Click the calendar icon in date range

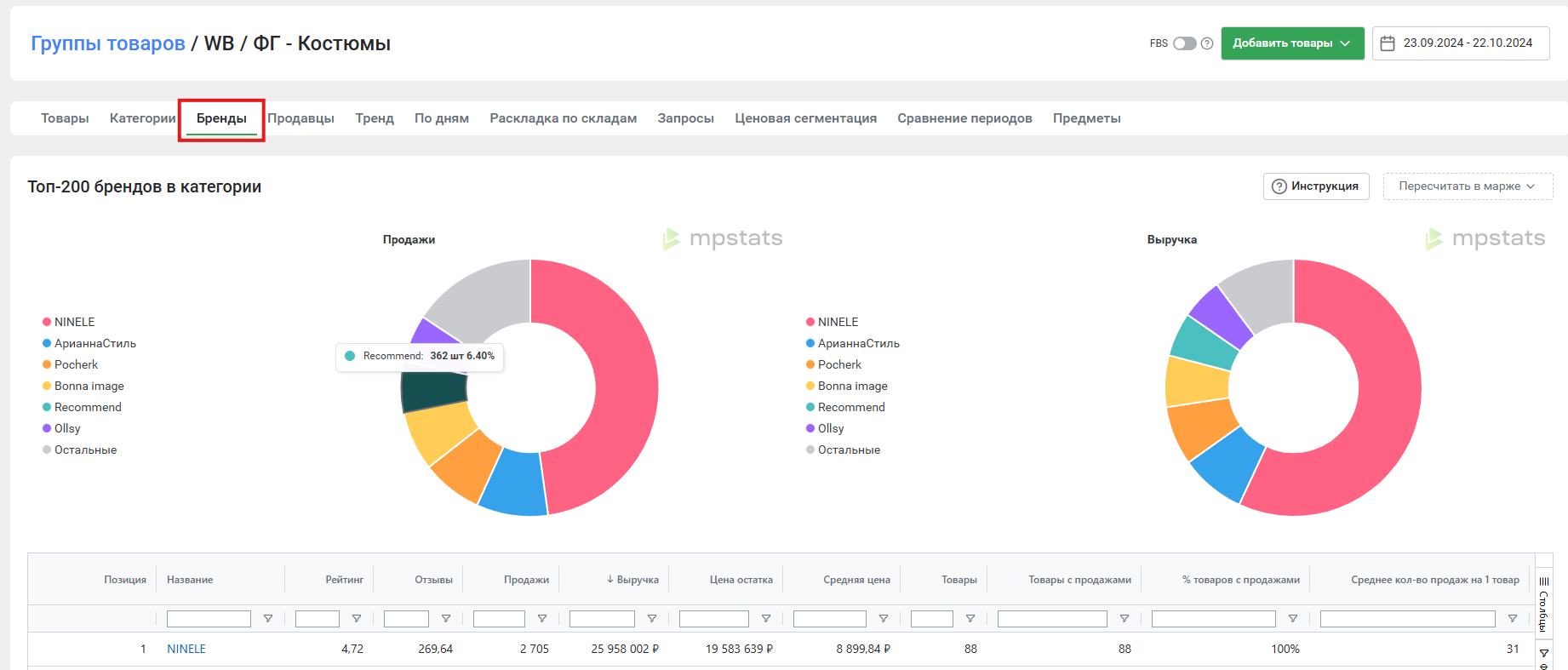(x=1388, y=43)
